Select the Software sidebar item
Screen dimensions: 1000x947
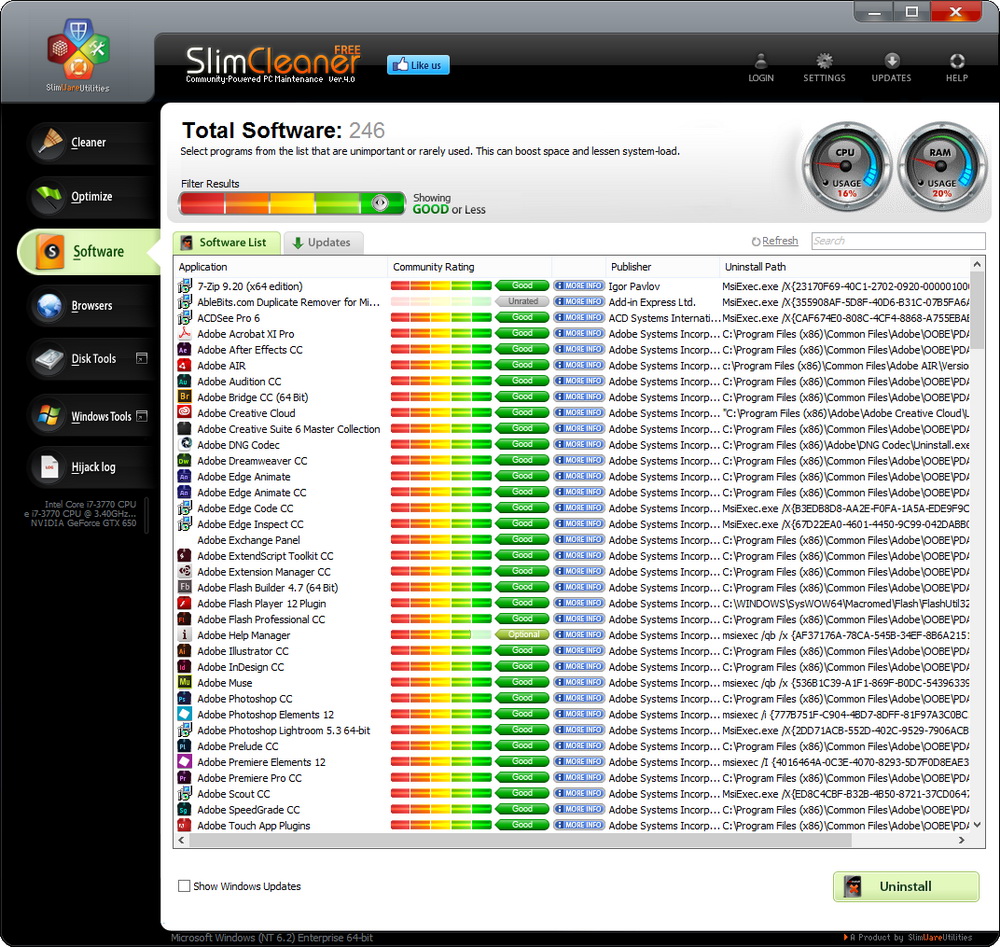click(88, 251)
